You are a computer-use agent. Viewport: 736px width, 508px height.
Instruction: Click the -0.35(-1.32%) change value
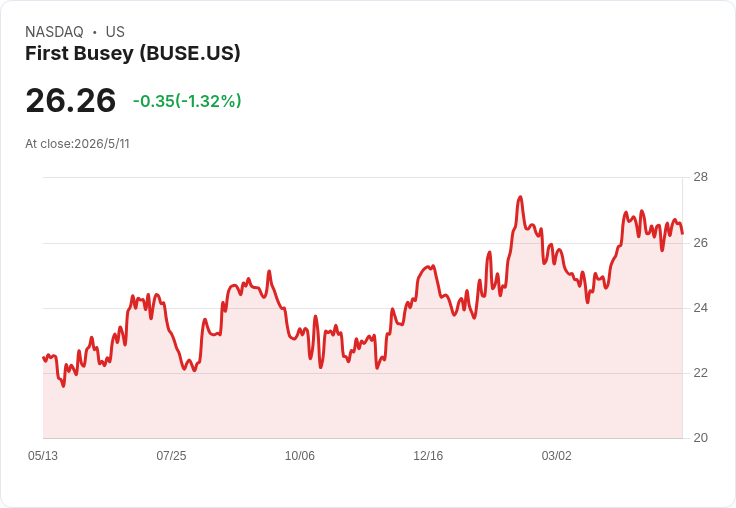187,101
